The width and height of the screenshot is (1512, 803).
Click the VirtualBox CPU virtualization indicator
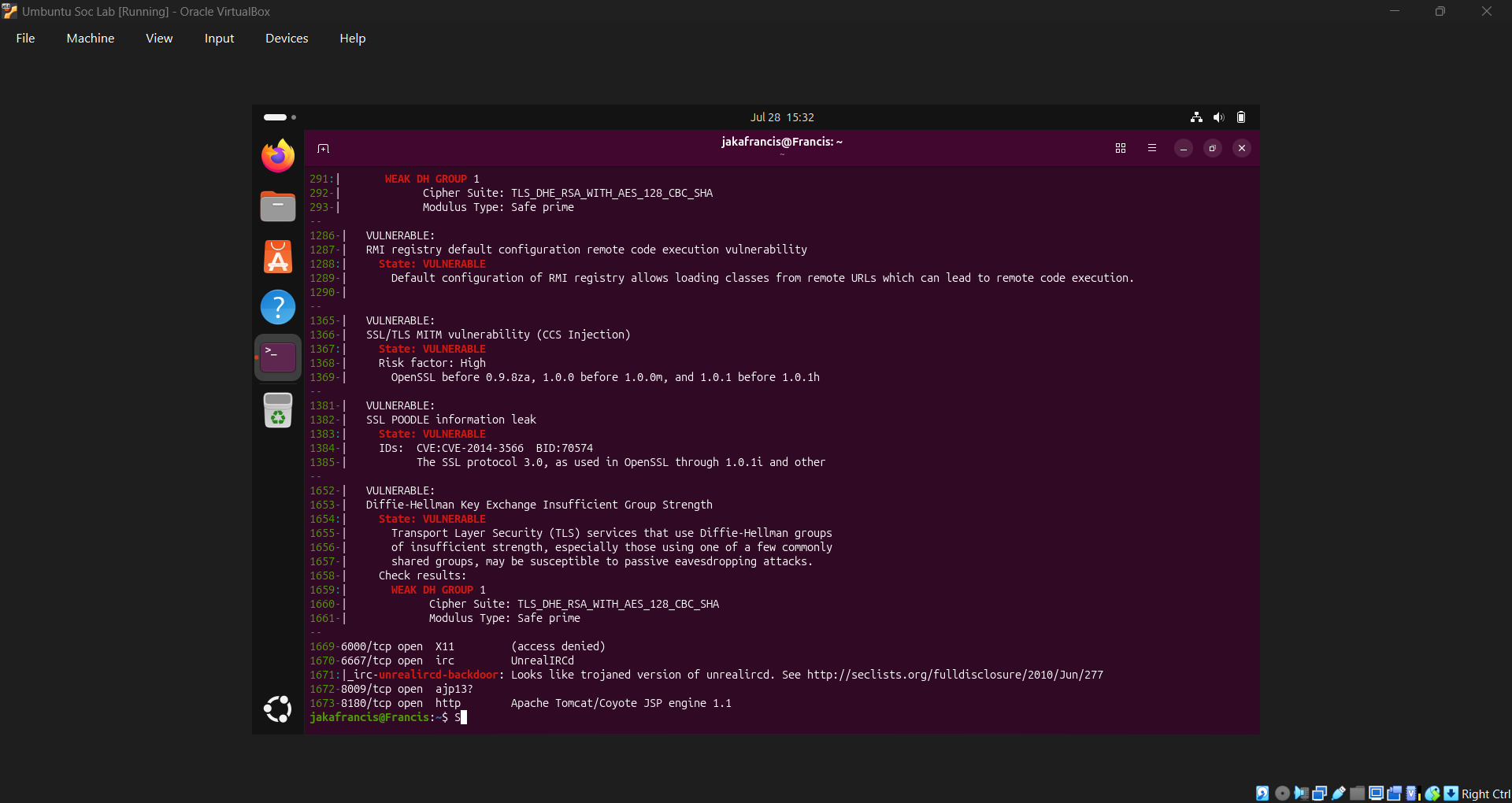click(1414, 794)
